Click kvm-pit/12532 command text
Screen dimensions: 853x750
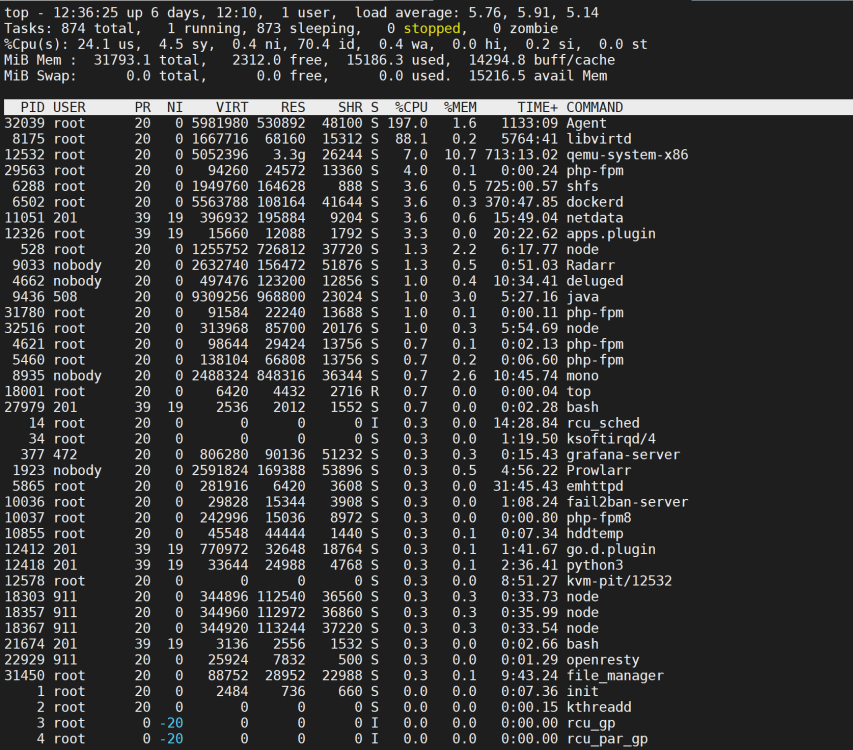619,580
